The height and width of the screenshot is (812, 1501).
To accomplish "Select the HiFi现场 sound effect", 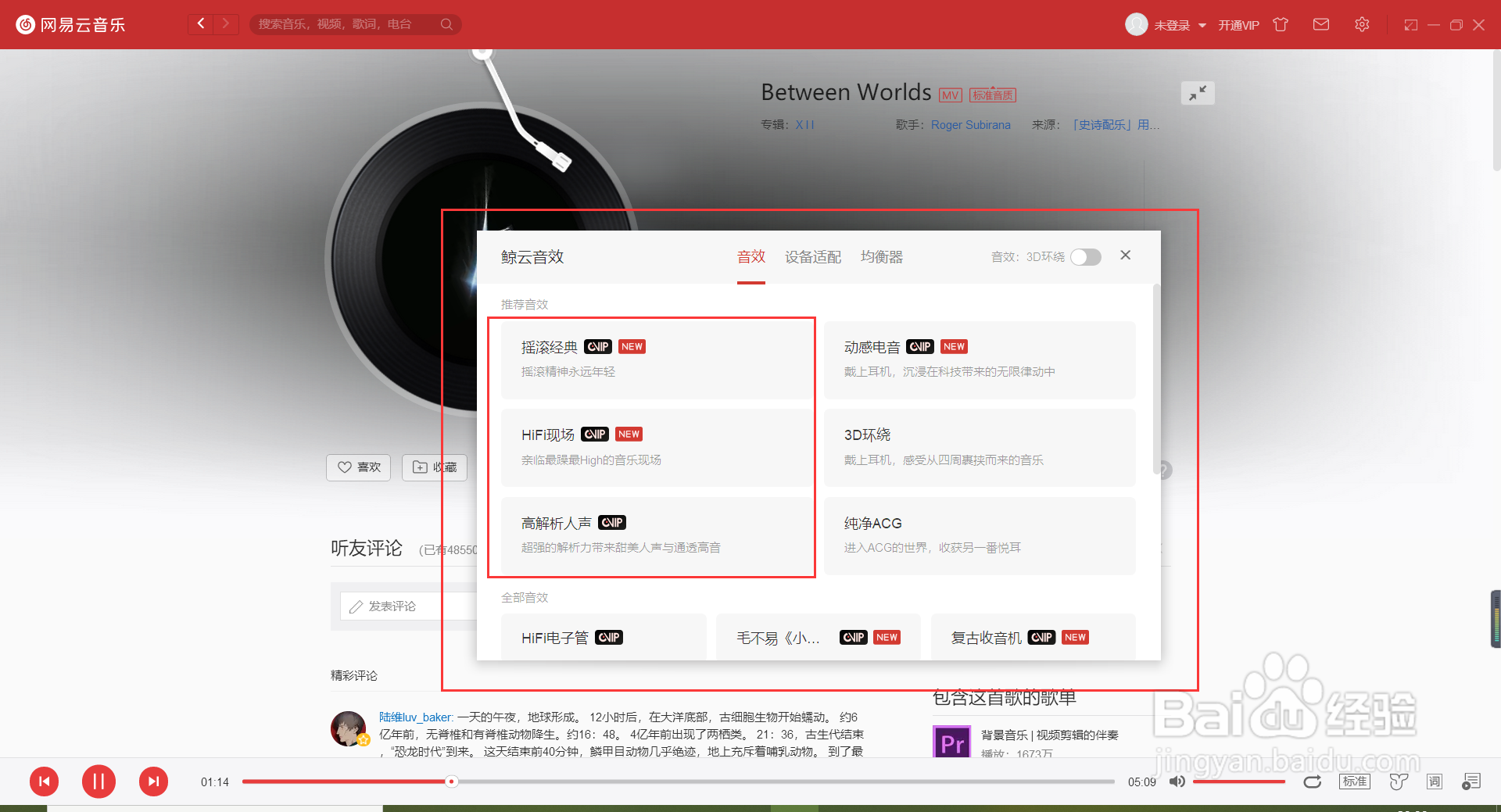I will 657,448.
